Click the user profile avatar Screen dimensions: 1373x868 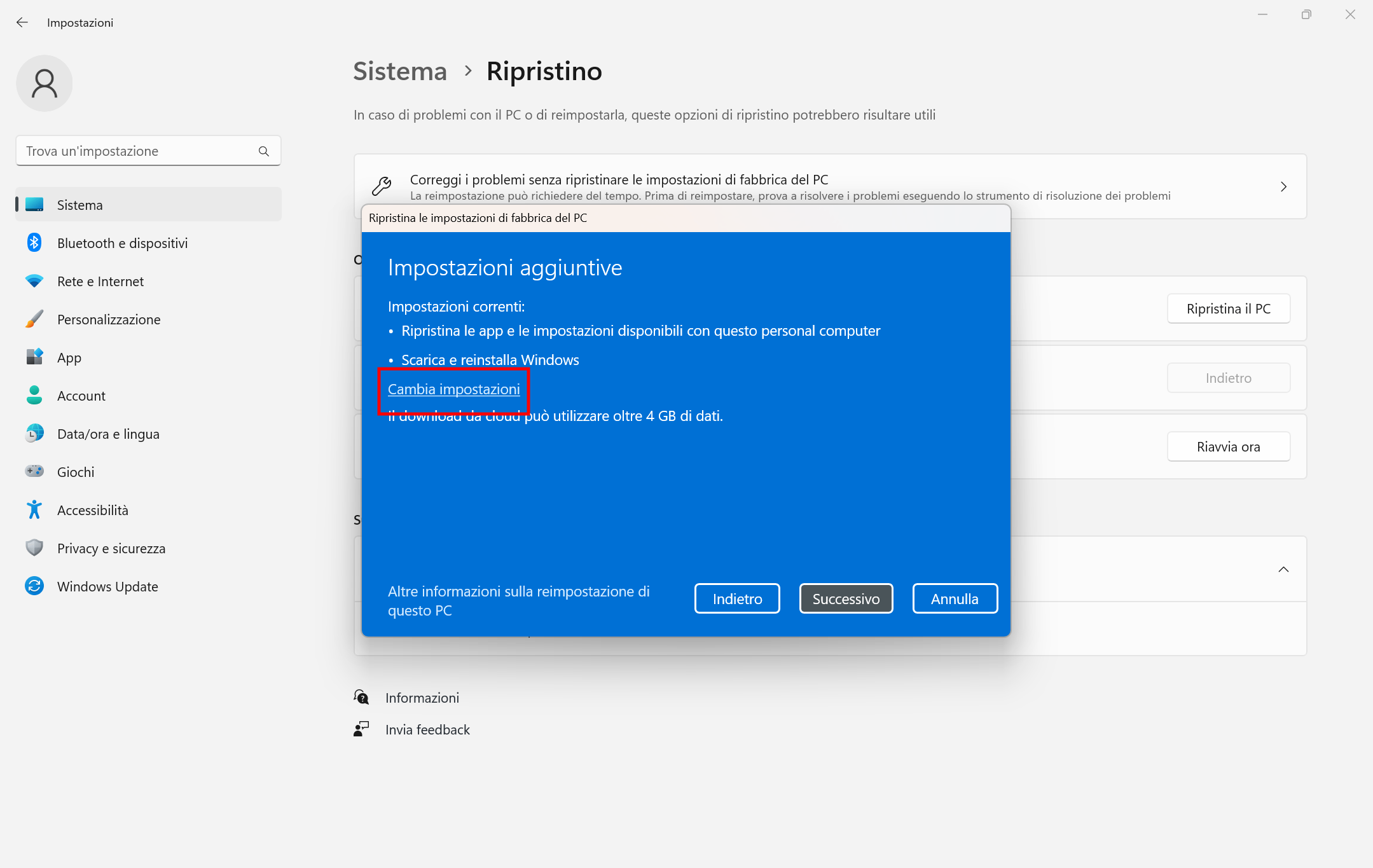click(45, 83)
